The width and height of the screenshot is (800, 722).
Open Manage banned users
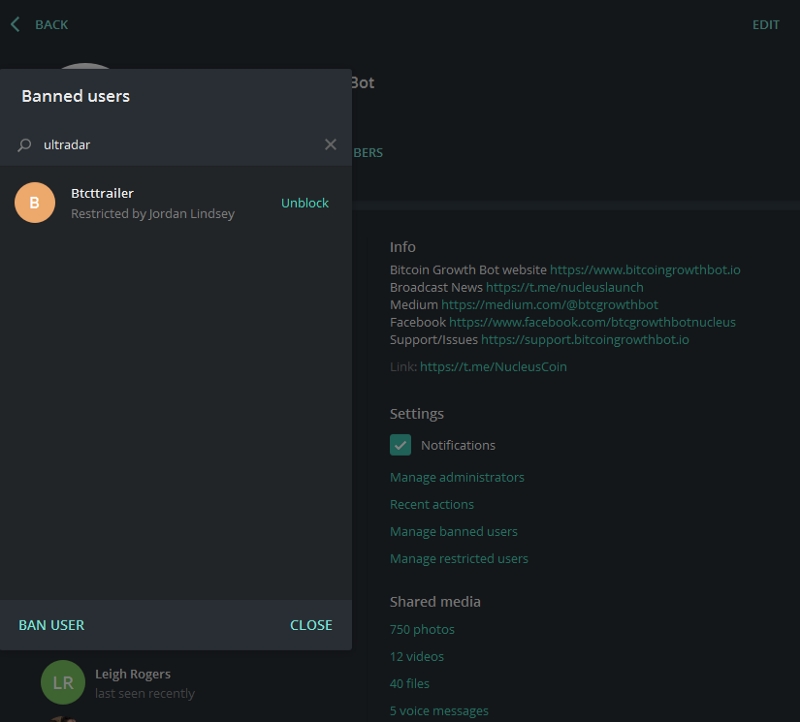click(454, 532)
